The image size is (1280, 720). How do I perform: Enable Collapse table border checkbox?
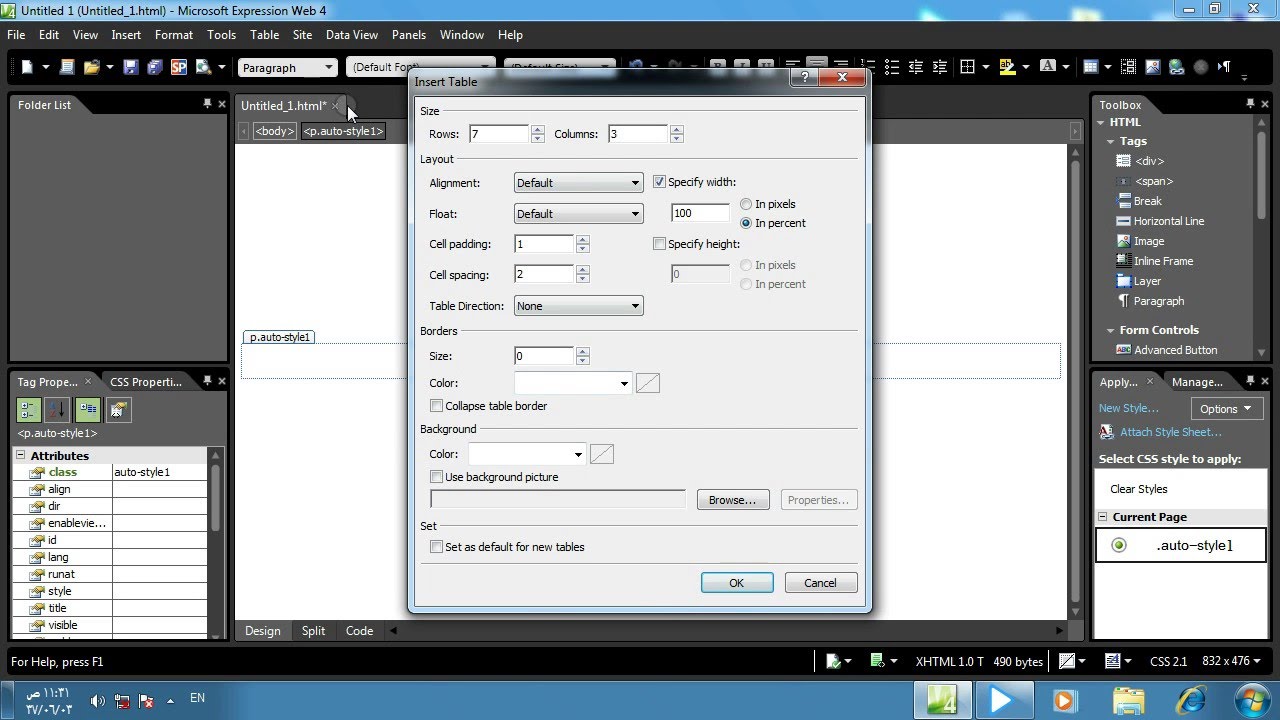click(x=436, y=406)
